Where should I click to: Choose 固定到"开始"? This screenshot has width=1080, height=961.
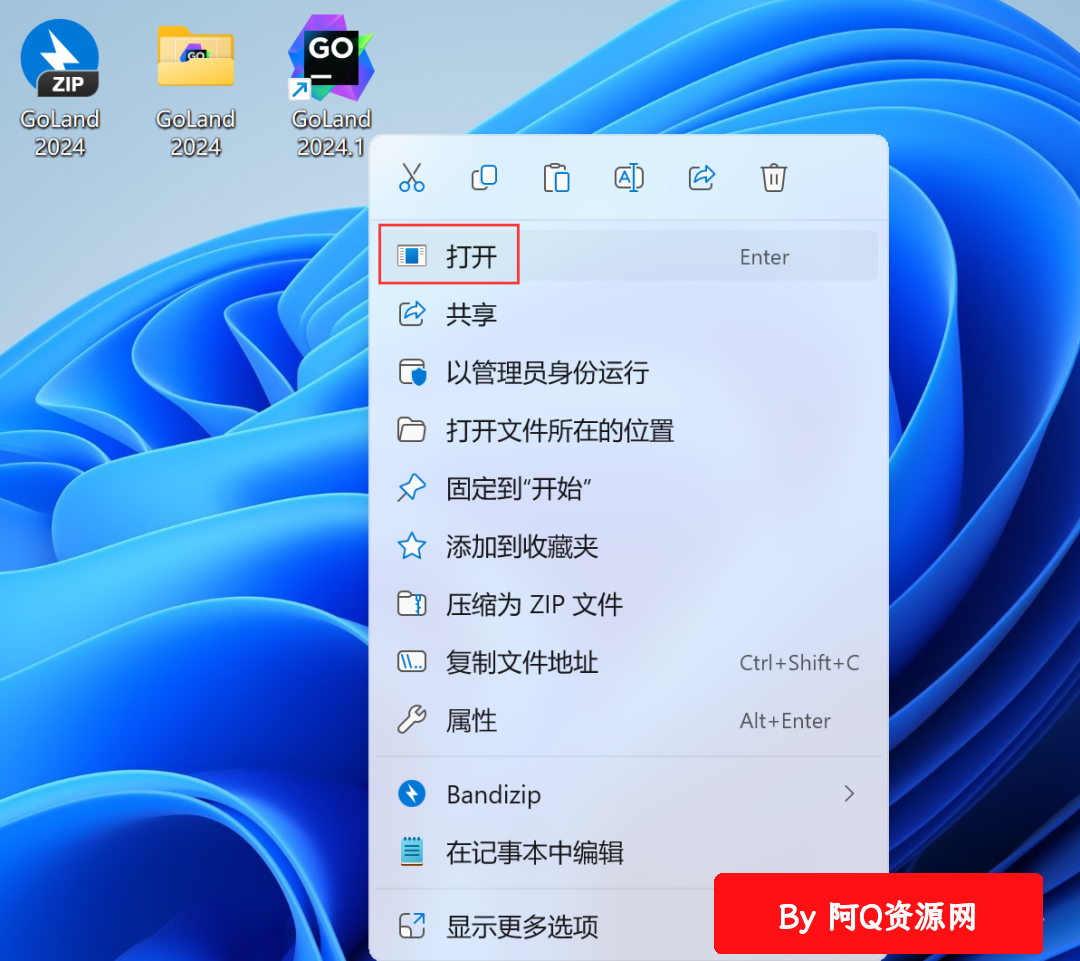(628, 488)
